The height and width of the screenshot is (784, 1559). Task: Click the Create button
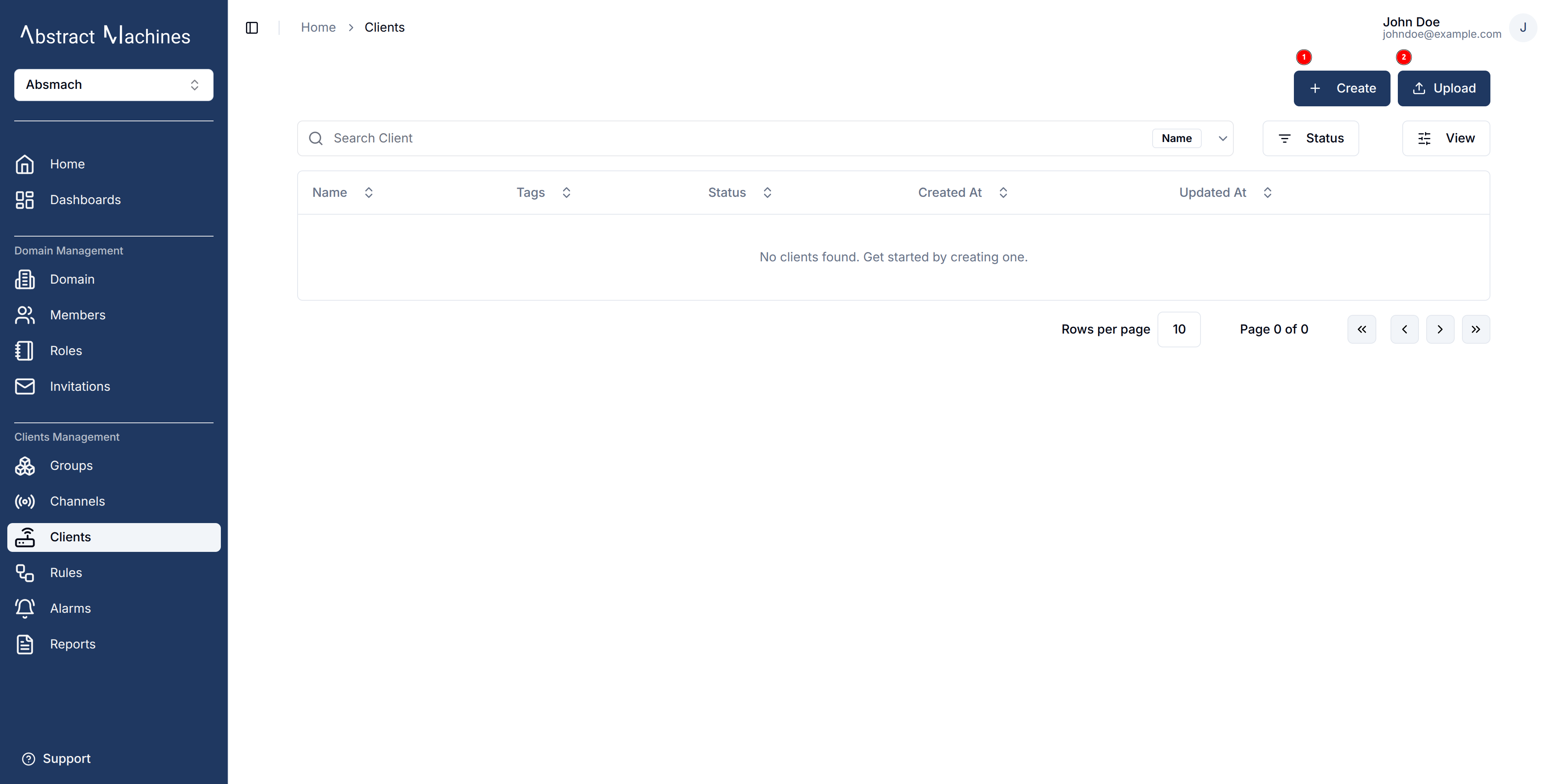pyautogui.click(x=1342, y=88)
